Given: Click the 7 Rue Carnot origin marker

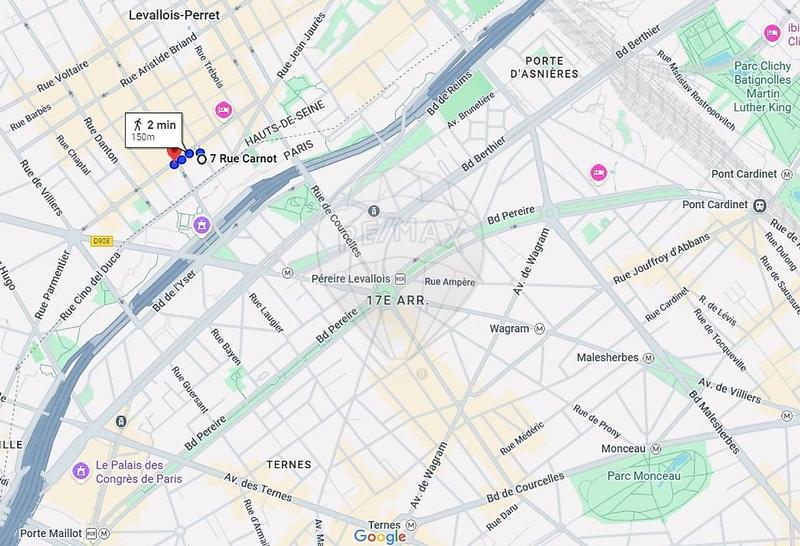Looking at the screenshot, I should 202,159.
